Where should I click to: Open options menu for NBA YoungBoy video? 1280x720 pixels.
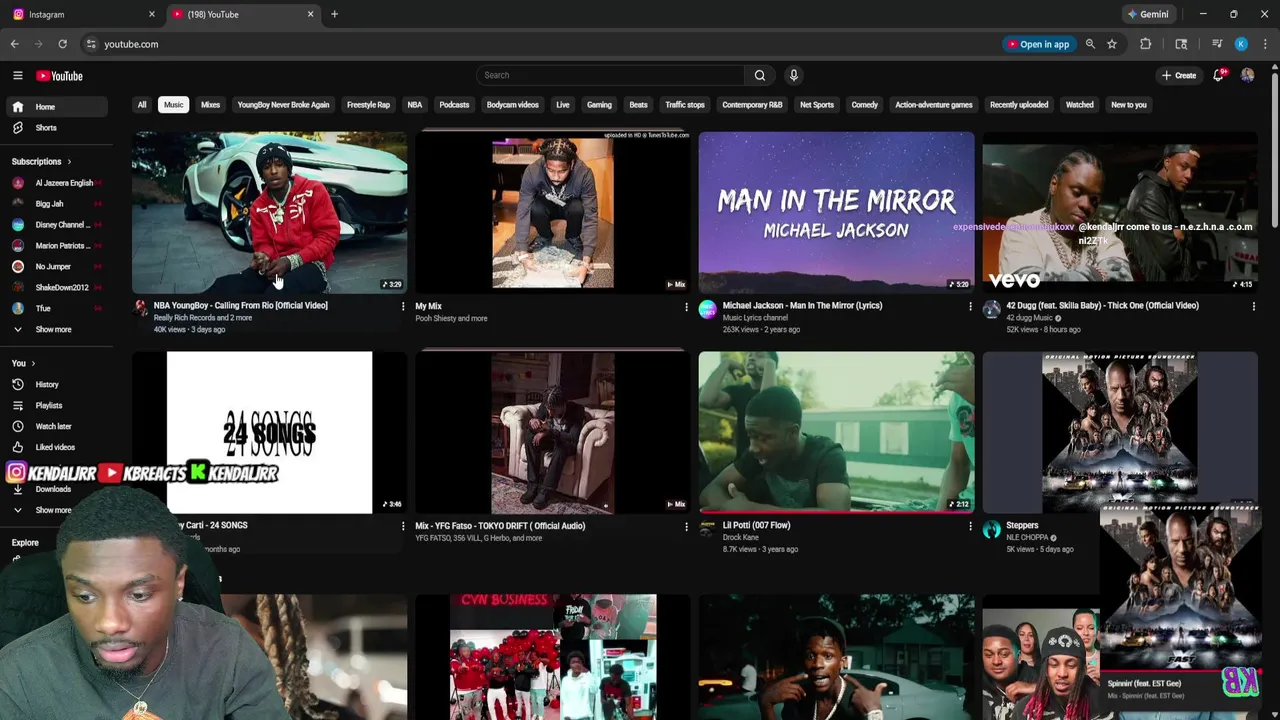[x=403, y=306]
